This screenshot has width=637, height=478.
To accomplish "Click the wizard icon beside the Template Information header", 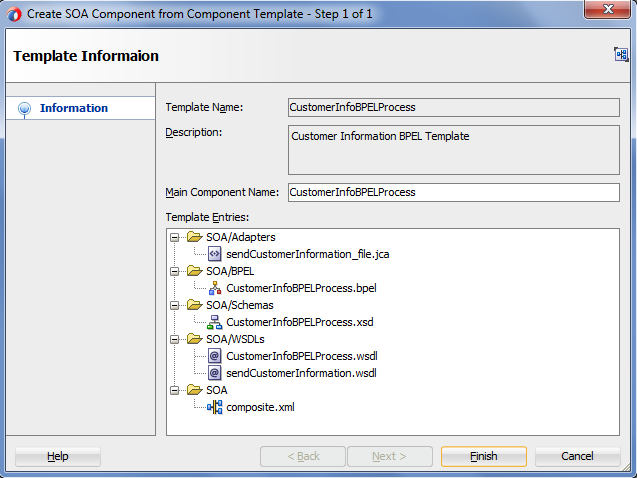I will click(621, 54).
